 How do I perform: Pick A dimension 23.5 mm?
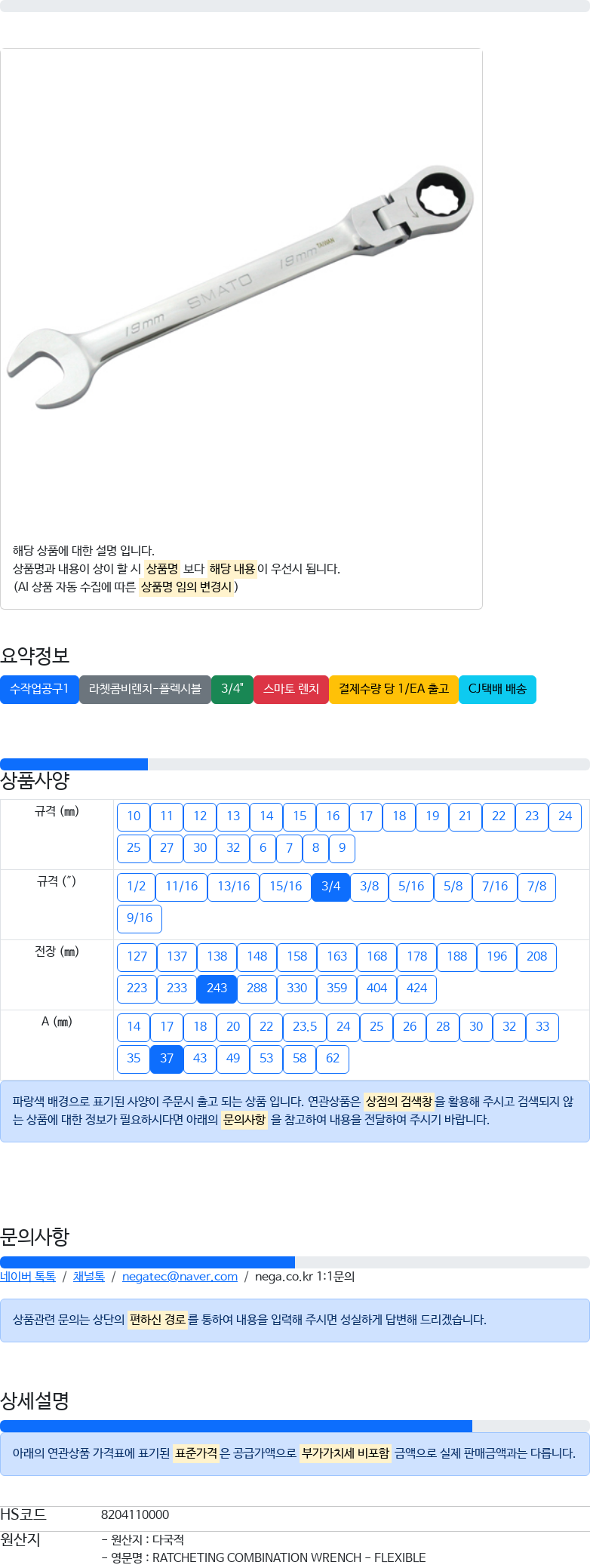click(305, 1027)
